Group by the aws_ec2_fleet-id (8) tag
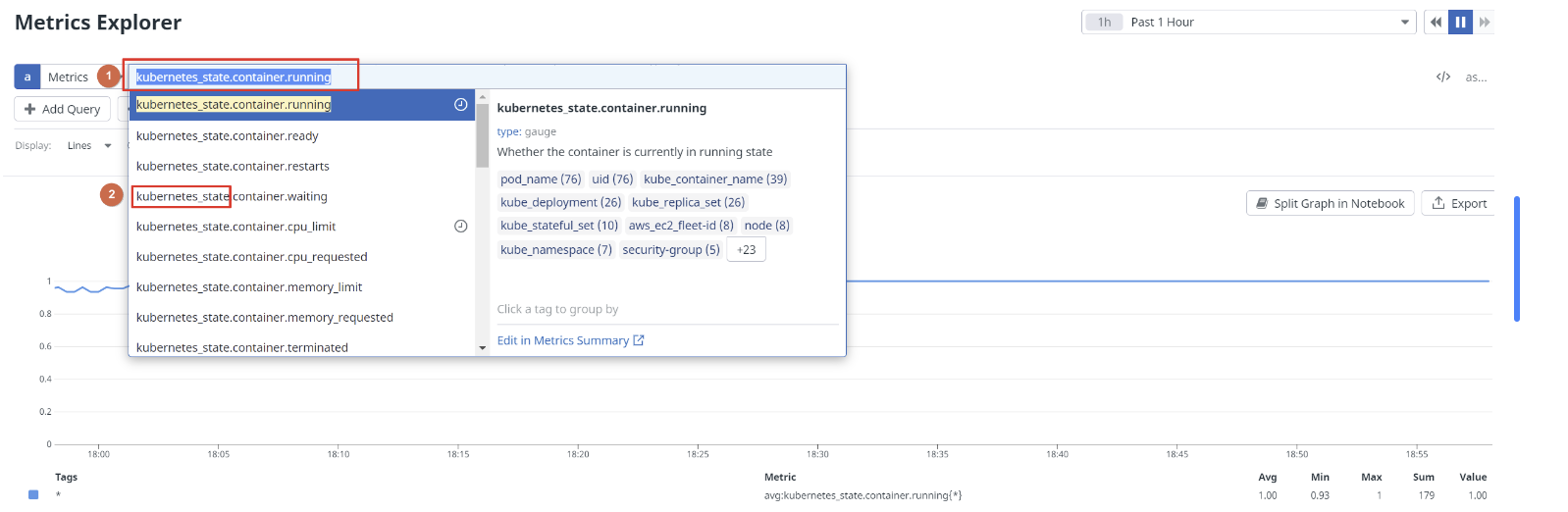Image resolution: width=1568 pixels, height=512 pixels. [x=681, y=226]
